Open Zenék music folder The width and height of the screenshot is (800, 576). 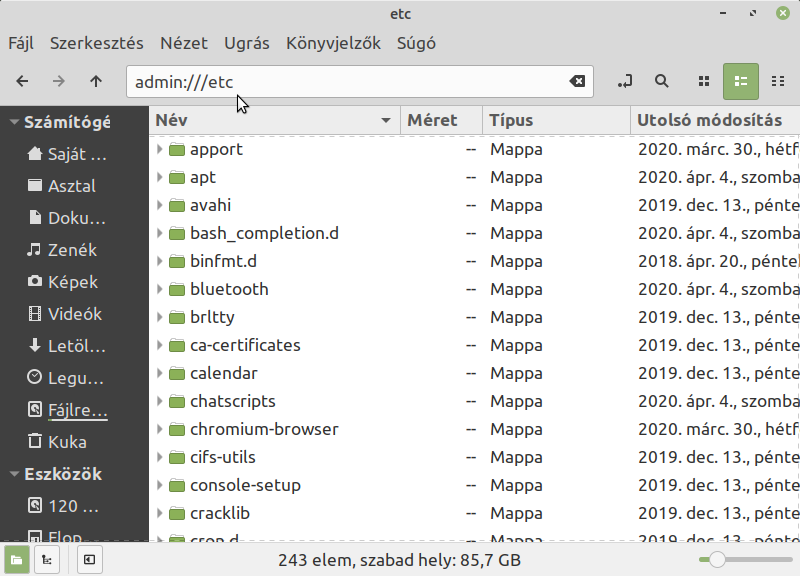62,250
